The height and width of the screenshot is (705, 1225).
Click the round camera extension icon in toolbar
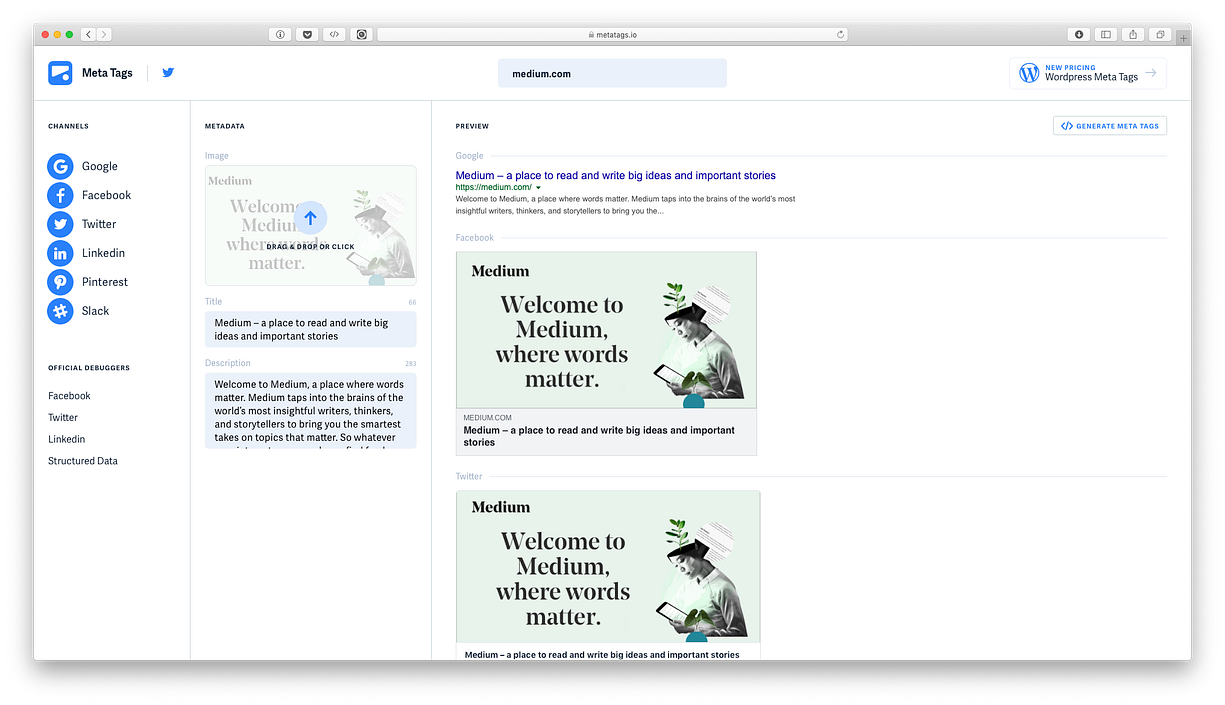tap(361, 34)
